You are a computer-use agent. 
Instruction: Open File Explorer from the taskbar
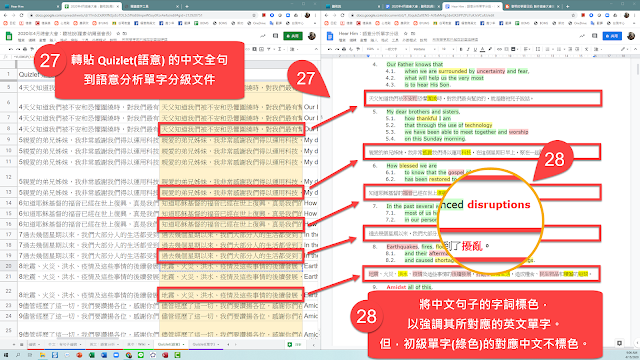tap(42, 355)
